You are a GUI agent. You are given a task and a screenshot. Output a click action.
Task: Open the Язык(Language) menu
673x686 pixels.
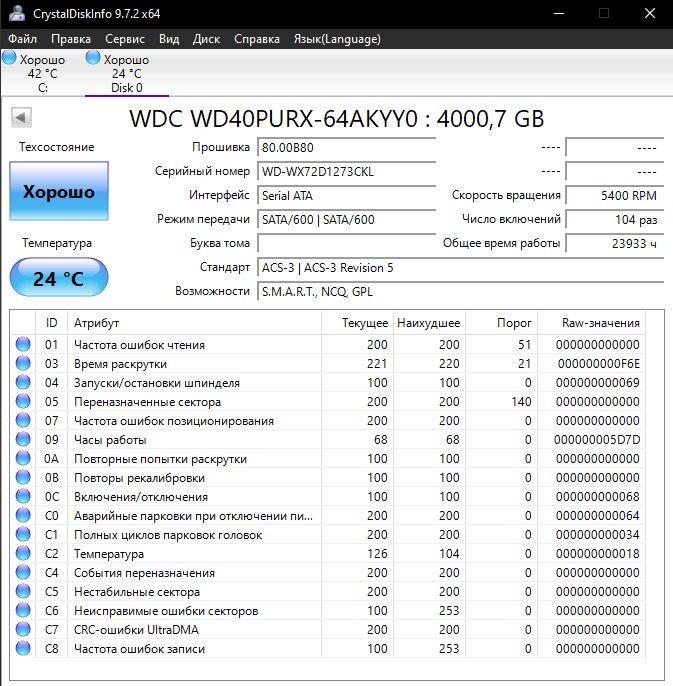coord(337,39)
